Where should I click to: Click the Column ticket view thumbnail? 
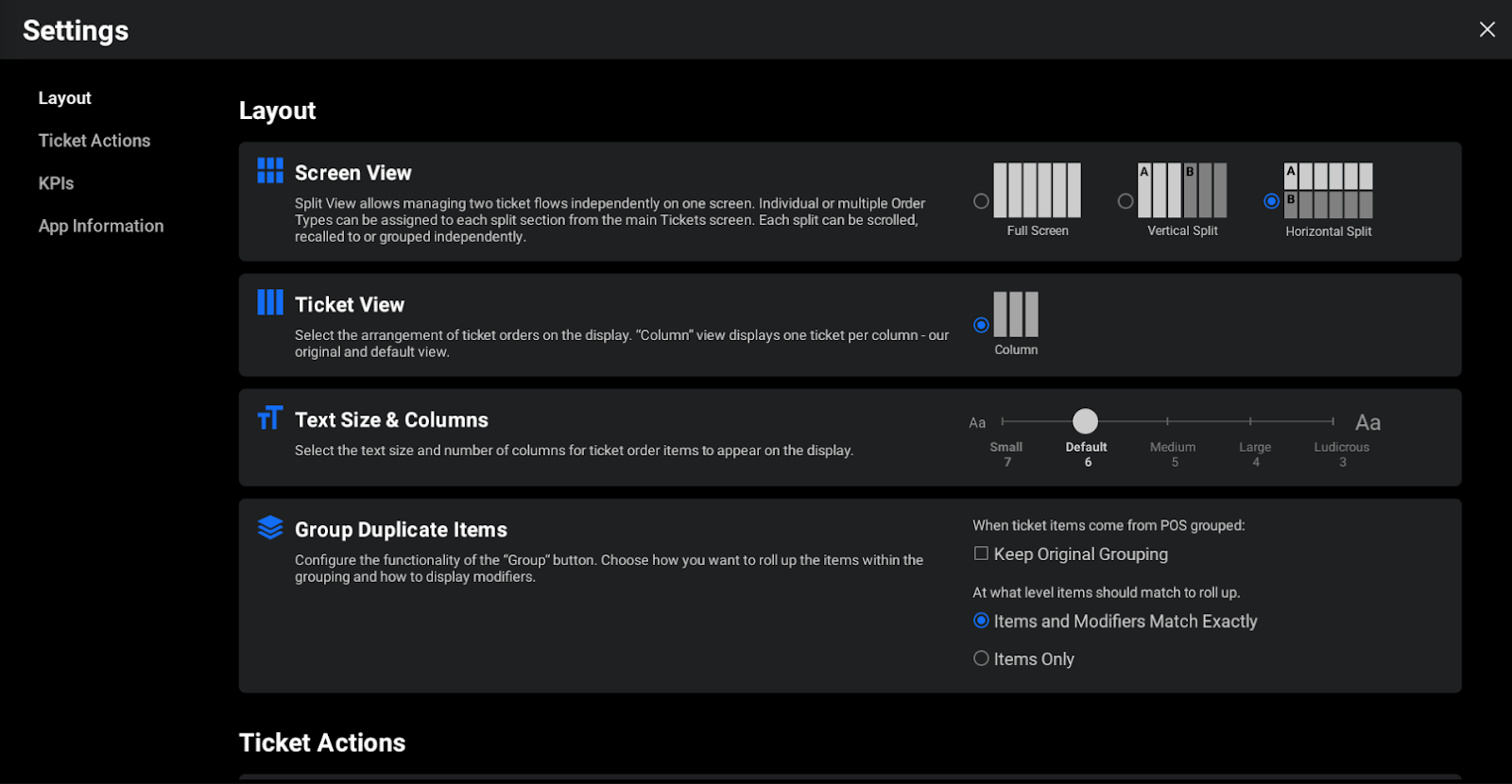point(1016,315)
